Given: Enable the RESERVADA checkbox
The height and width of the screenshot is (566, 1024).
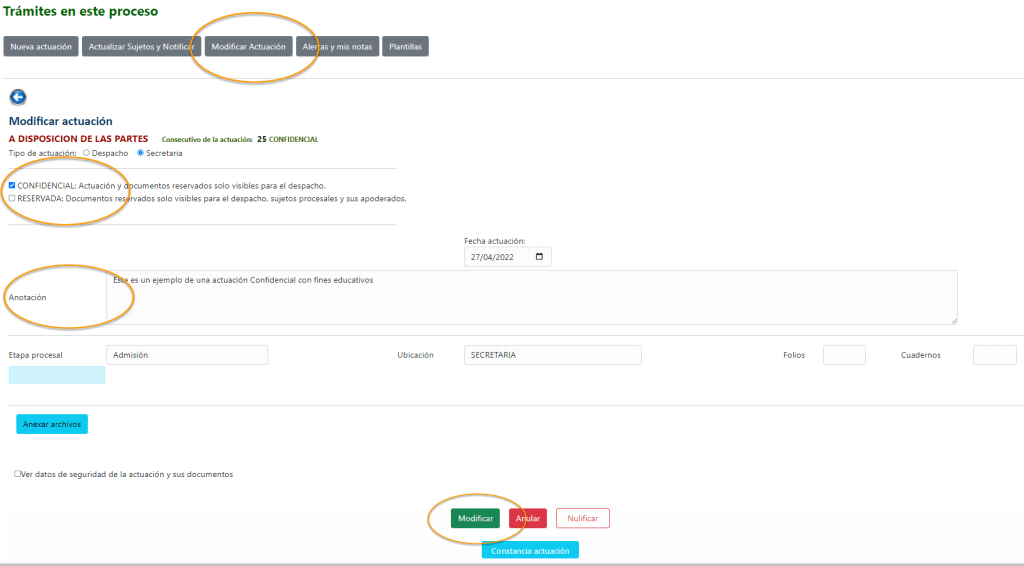Looking at the screenshot, I should [x=12, y=198].
